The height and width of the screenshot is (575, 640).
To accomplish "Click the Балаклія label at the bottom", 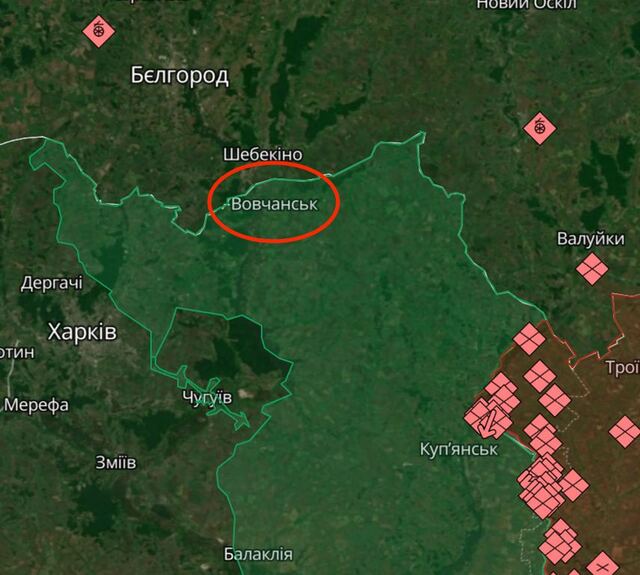I will click(x=258, y=554).
